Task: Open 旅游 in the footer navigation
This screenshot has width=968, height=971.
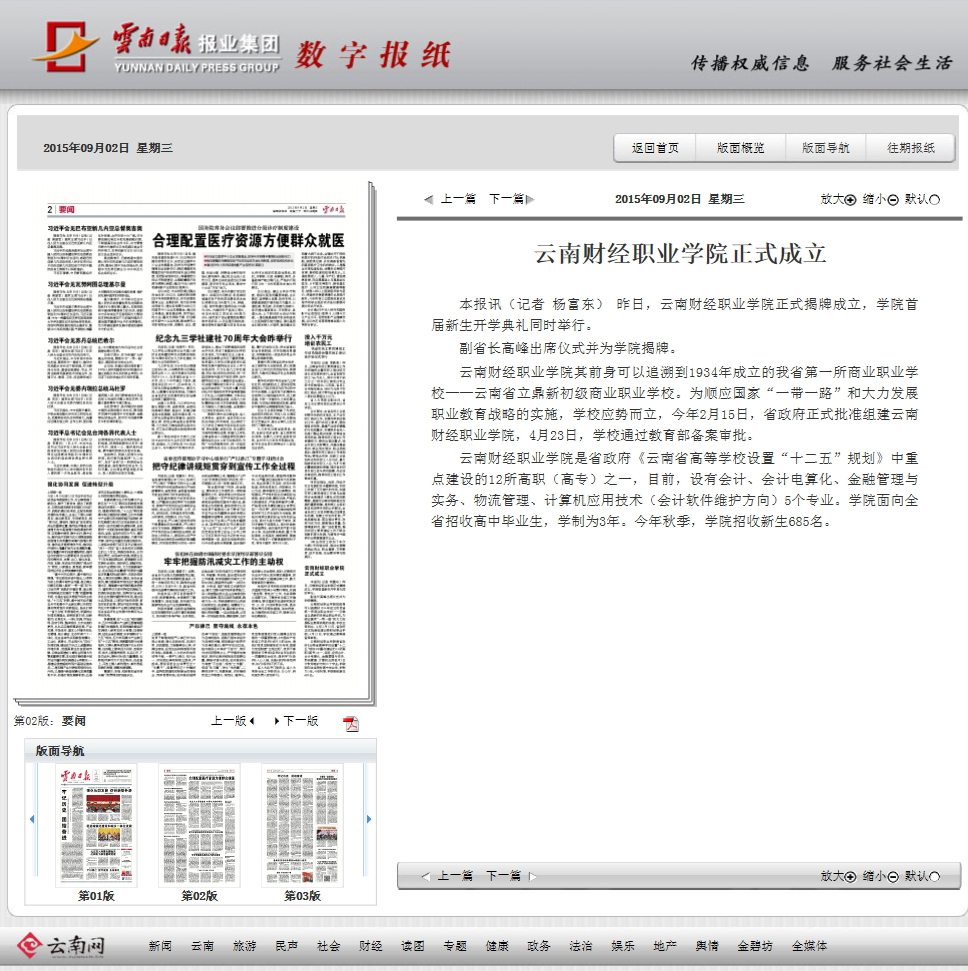Action: tap(244, 946)
